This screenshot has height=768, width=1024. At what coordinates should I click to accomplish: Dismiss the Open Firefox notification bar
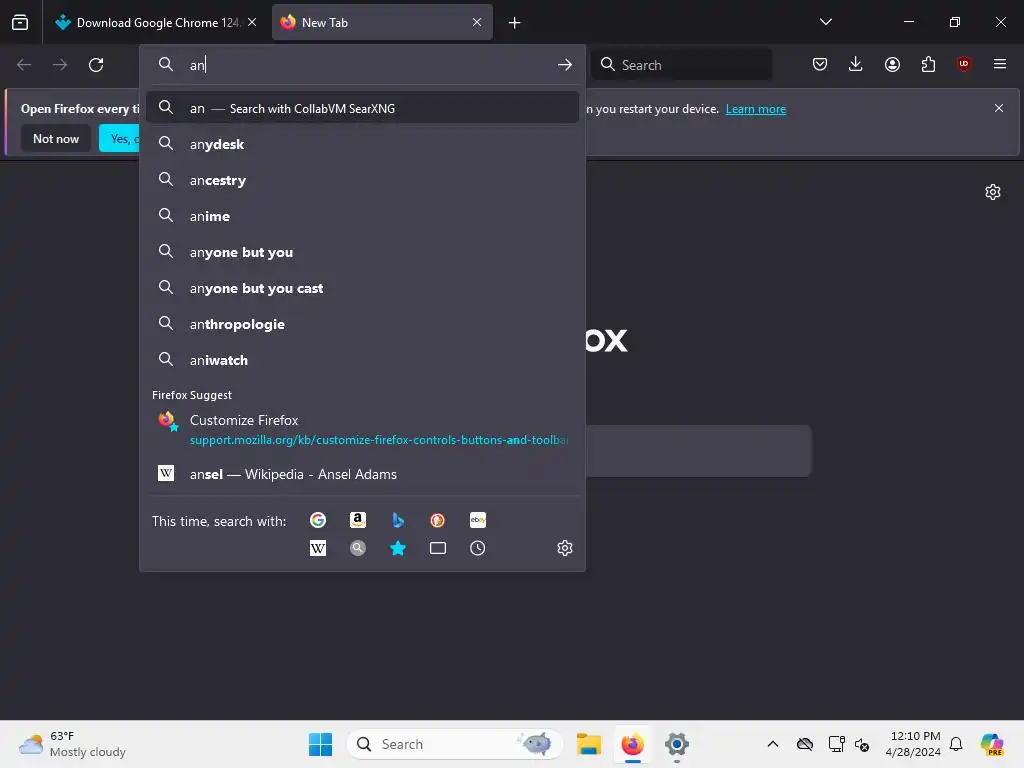[999, 108]
